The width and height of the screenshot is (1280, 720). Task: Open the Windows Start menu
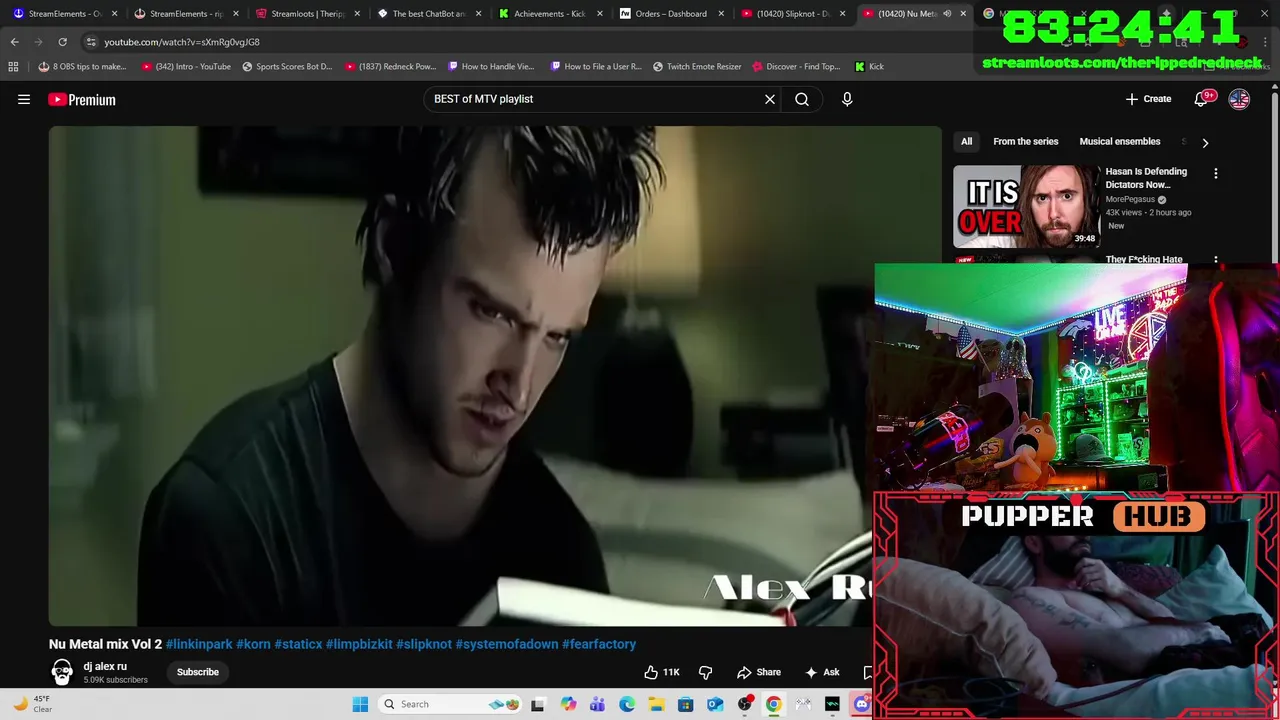click(360, 704)
